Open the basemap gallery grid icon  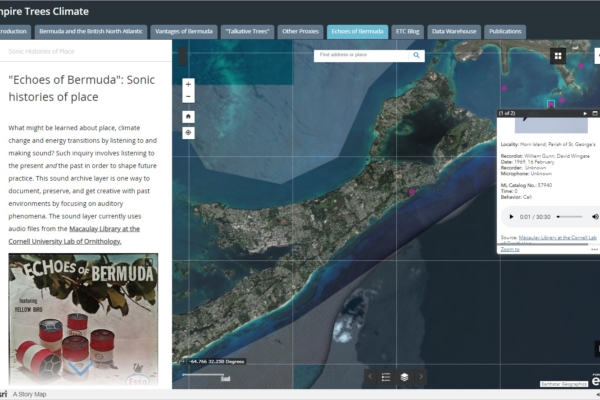558,56
